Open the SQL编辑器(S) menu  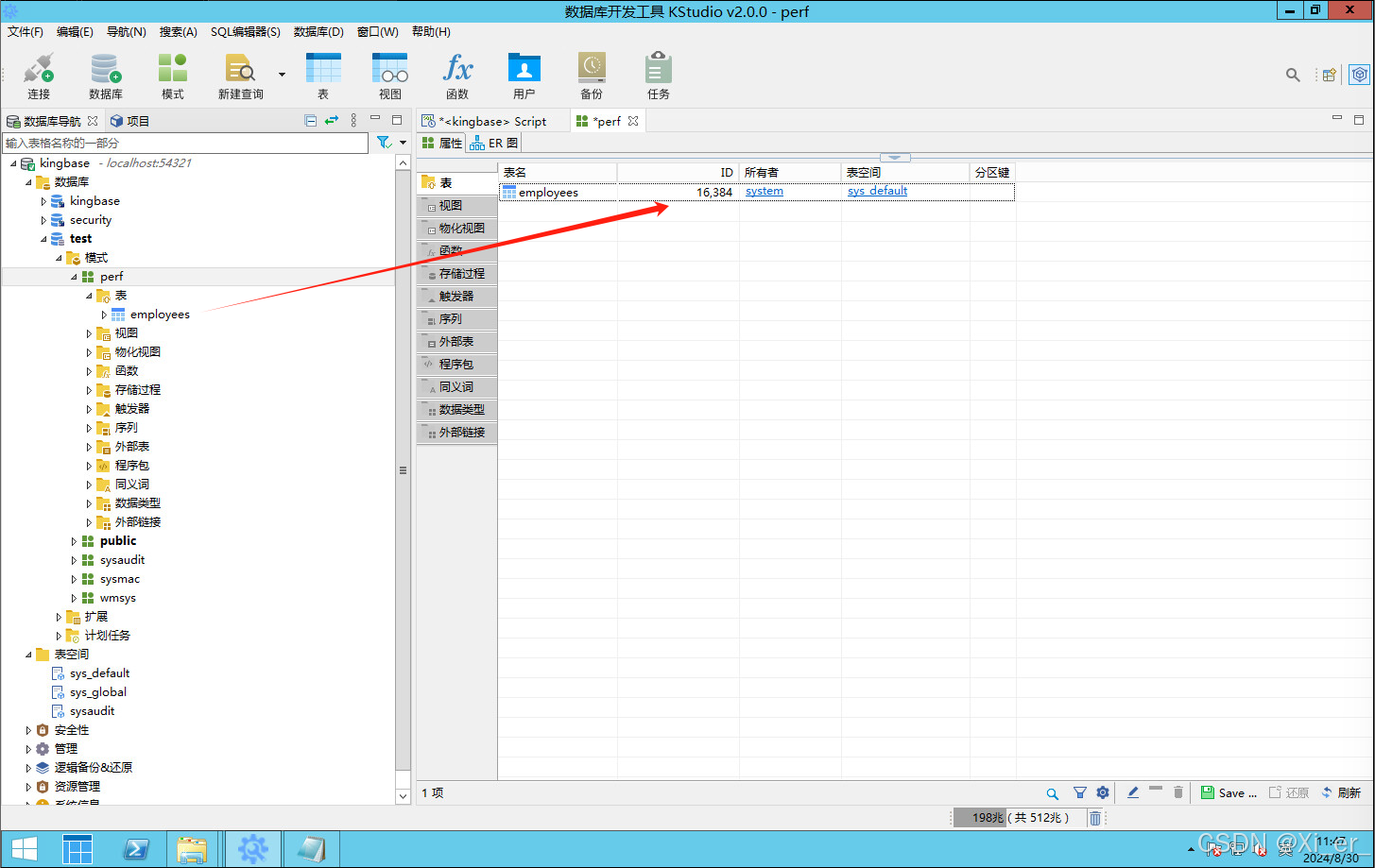click(246, 31)
